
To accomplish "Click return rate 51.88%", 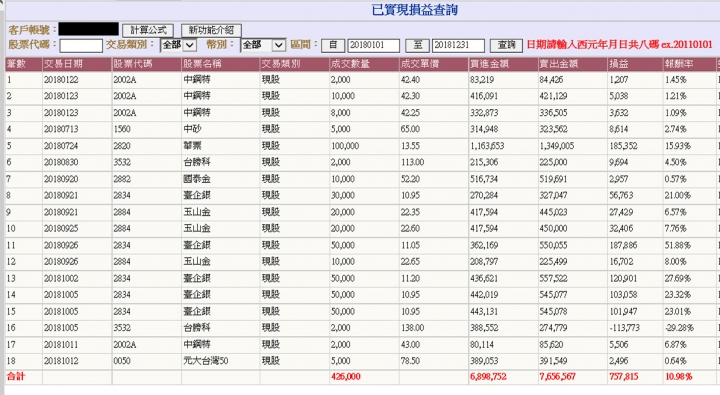I will pos(678,245).
